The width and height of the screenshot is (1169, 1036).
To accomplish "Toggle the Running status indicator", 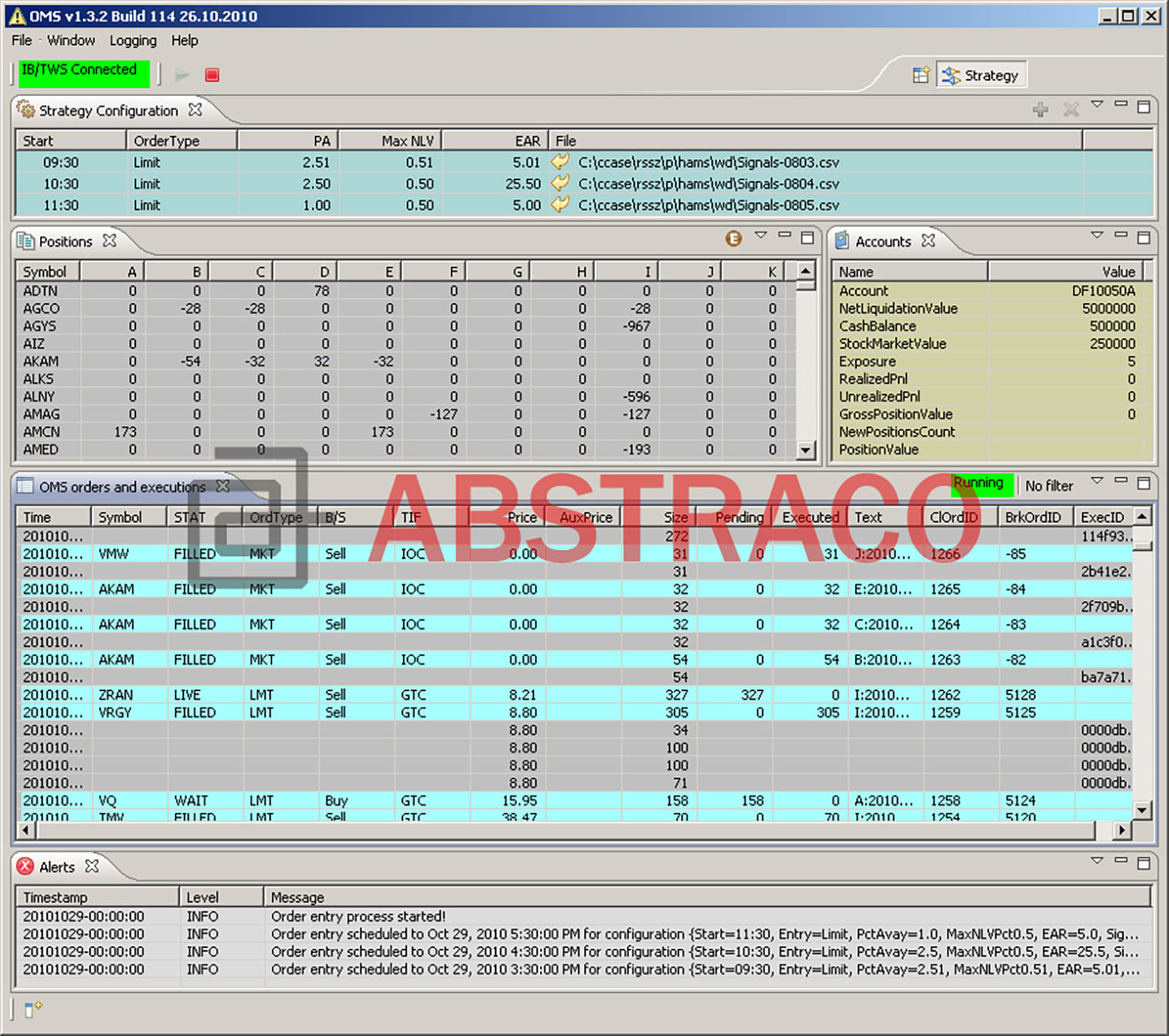I will pyautogui.click(x=981, y=484).
